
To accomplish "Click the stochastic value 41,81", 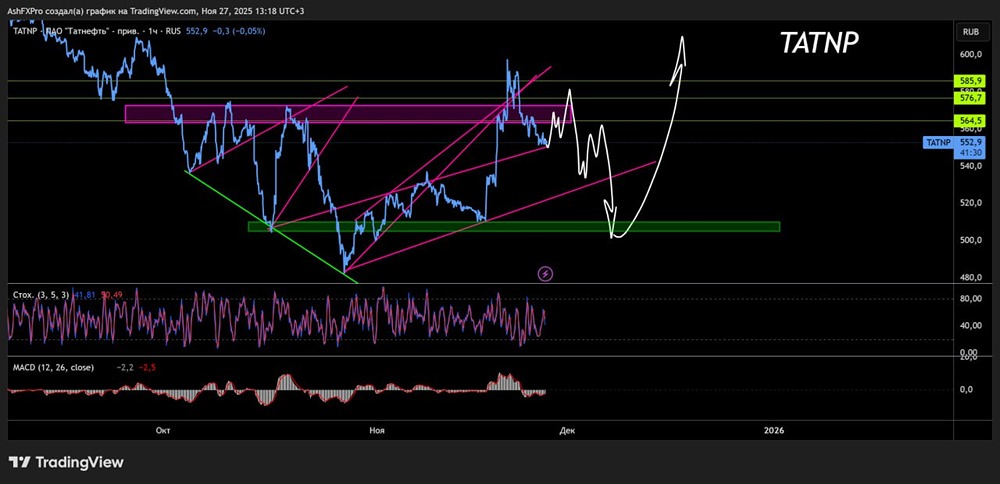I will tap(85, 295).
